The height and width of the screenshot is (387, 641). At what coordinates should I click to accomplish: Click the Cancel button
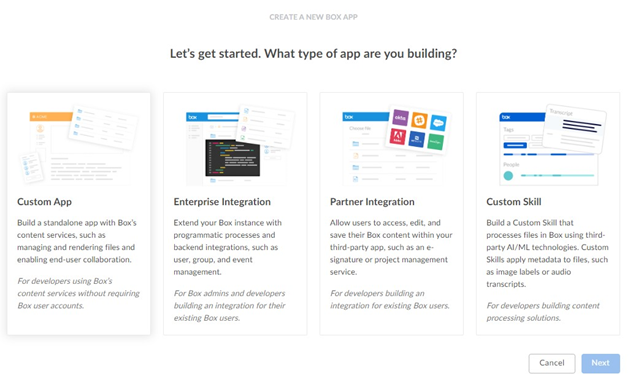(551, 363)
